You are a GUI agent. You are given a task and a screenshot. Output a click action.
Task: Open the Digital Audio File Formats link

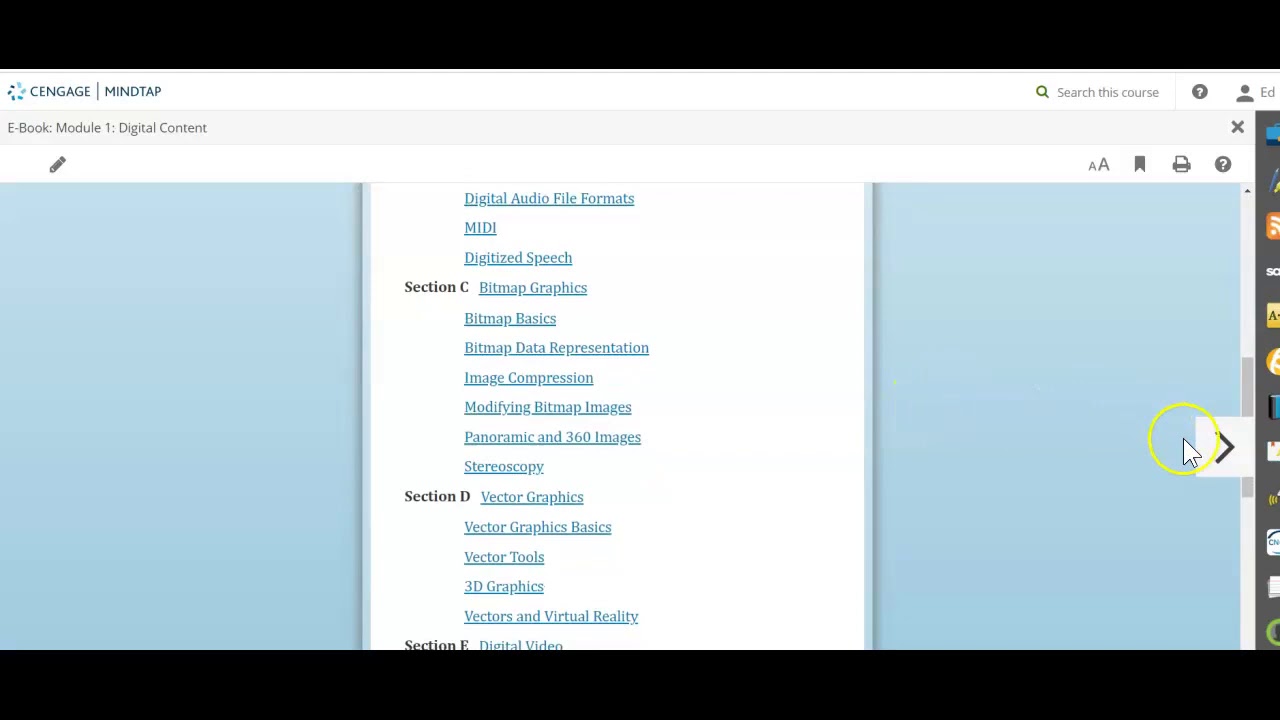tap(549, 198)
